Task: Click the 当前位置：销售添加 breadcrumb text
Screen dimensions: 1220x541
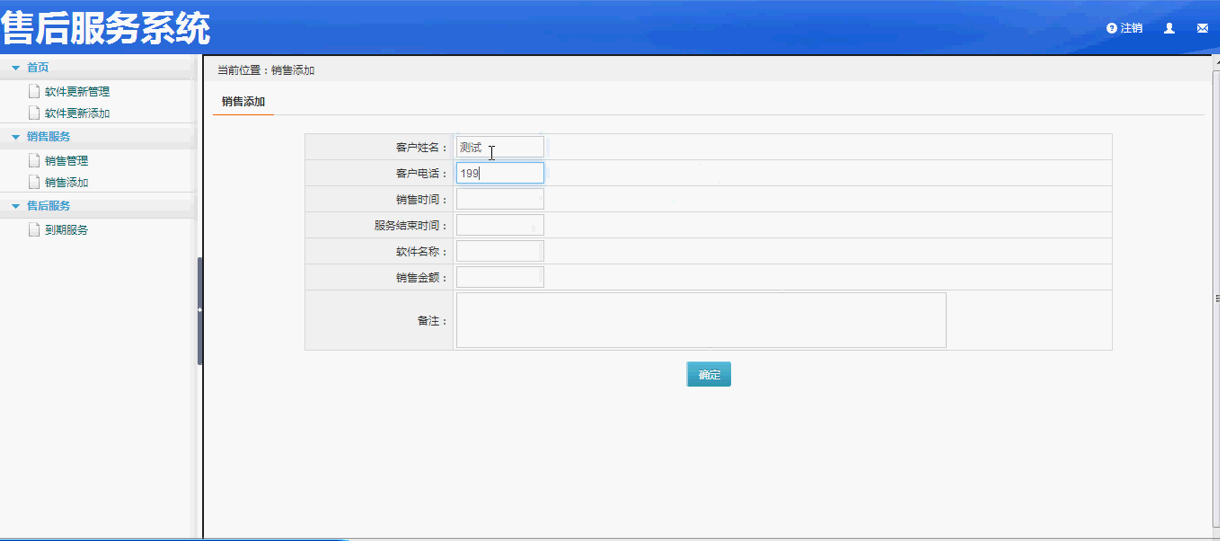Action: [x=266, y=70]
